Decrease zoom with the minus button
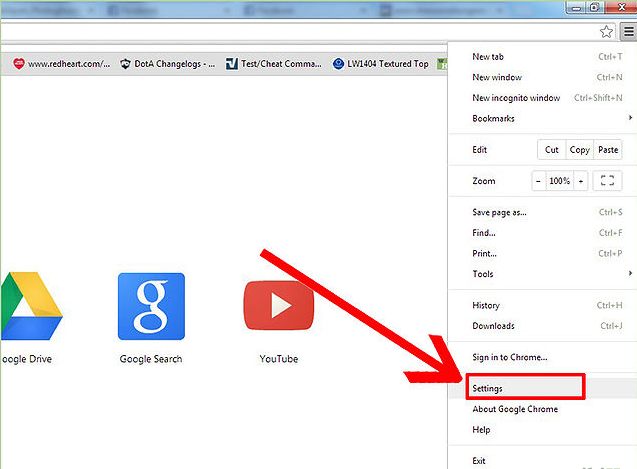637x469 pixels. (538, 181)
